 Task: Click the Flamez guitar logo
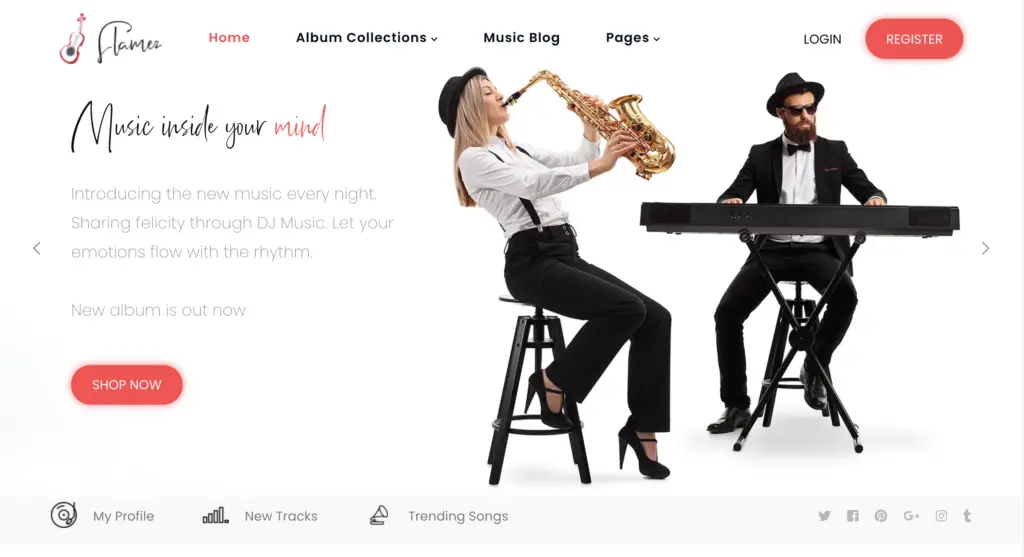(x=110, y=39)
